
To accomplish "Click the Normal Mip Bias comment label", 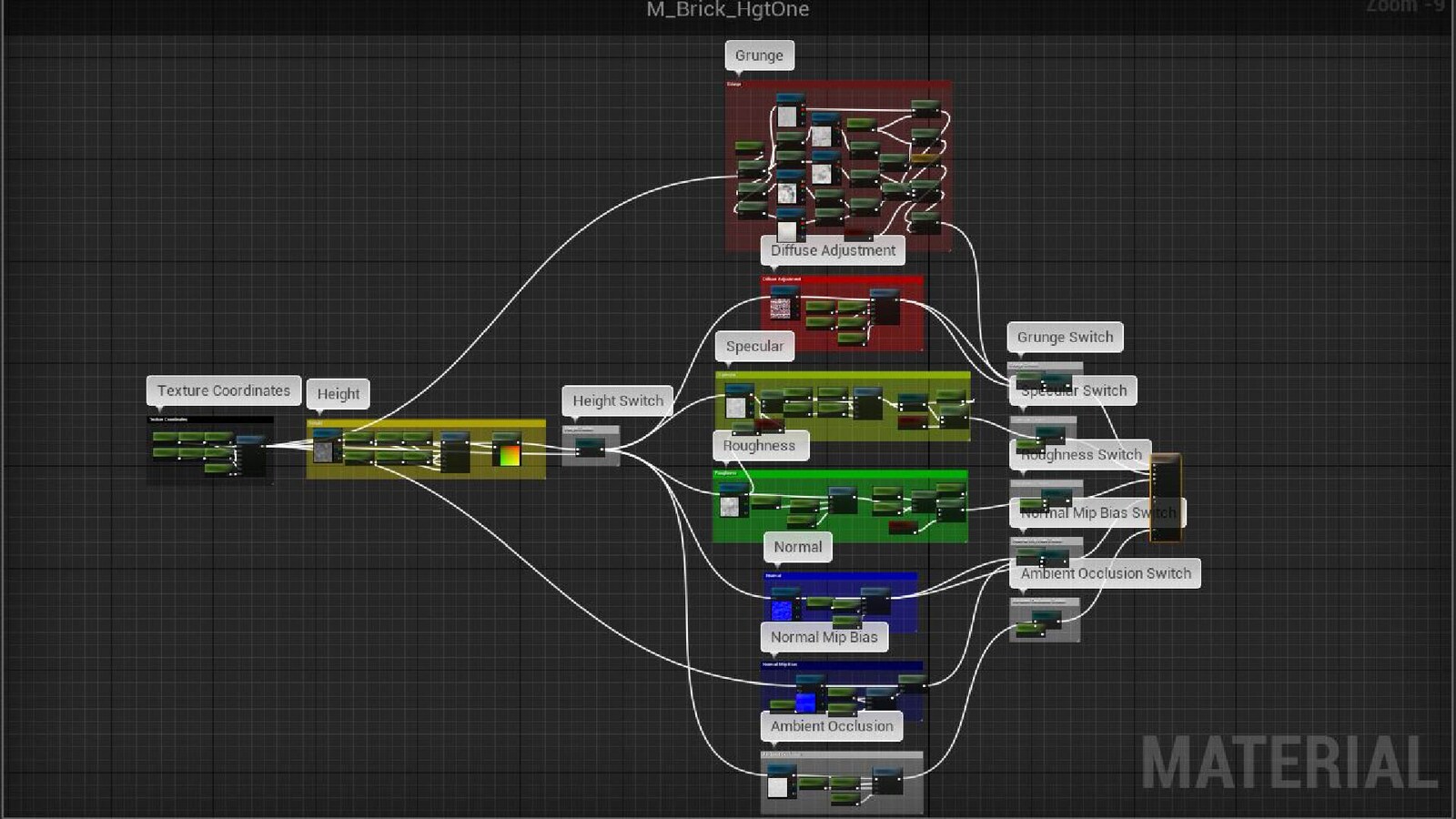I will (824, 637).
